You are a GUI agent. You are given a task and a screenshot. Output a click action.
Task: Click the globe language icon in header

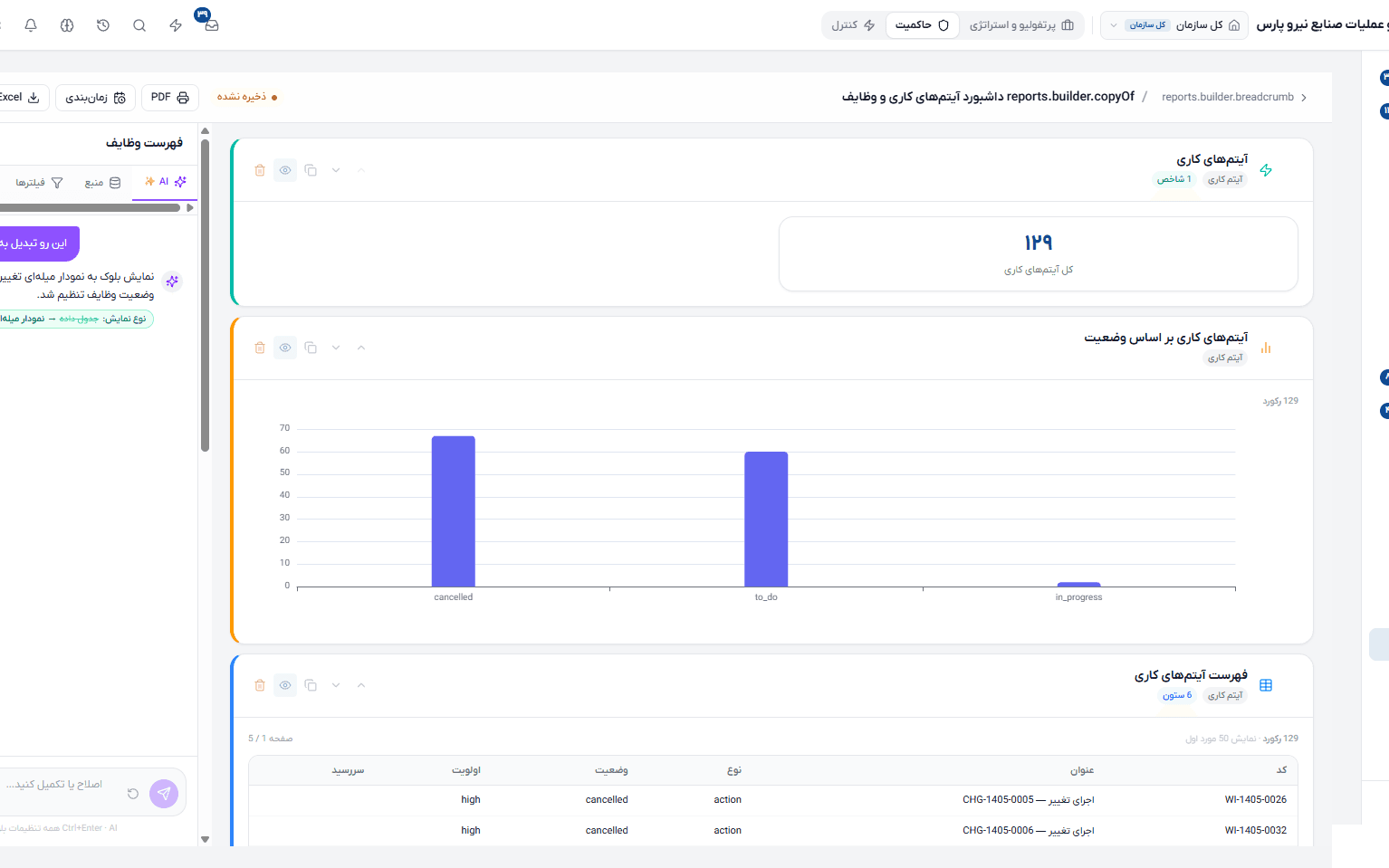(67, 25)
